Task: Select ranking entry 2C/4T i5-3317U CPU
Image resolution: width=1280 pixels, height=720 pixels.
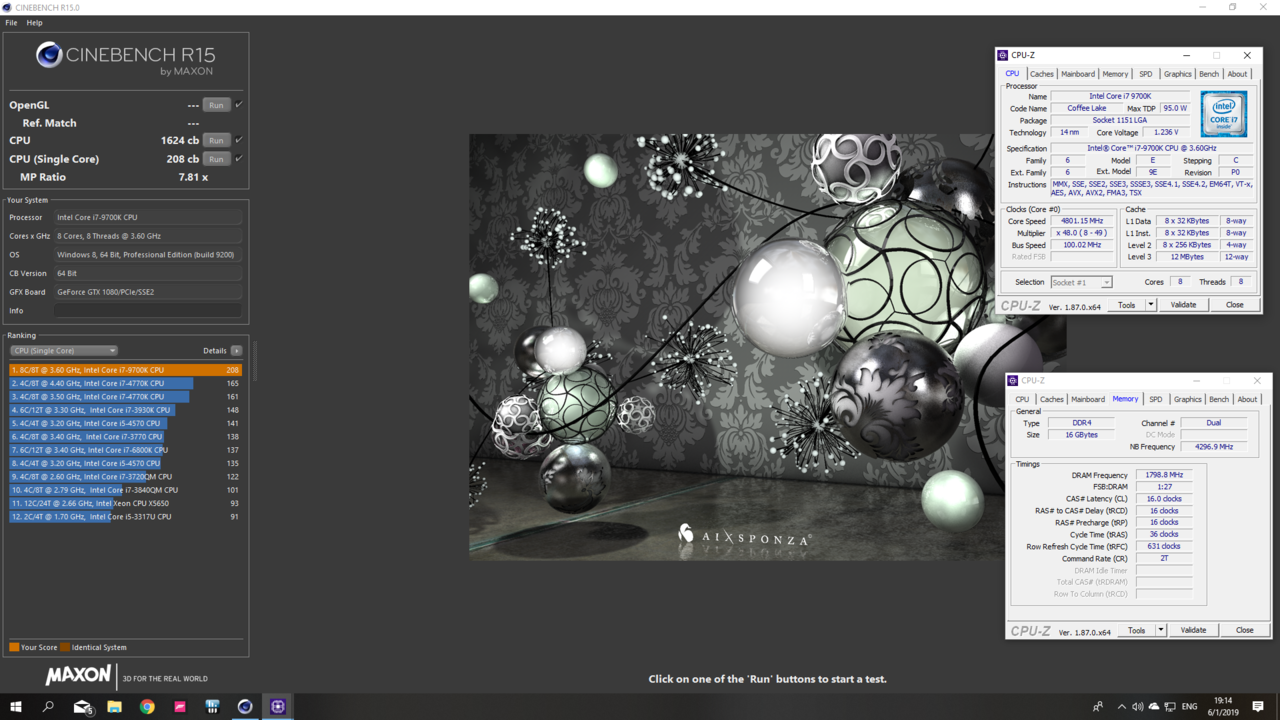Action: point(126,517)
